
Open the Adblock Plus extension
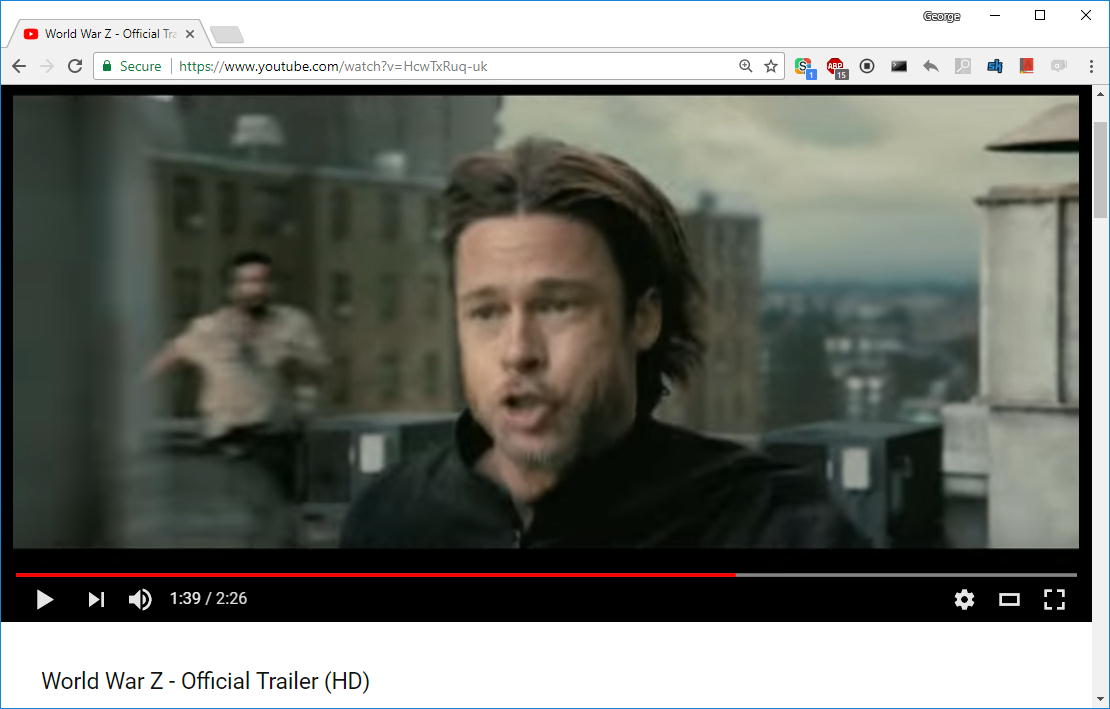click(837, 67)
